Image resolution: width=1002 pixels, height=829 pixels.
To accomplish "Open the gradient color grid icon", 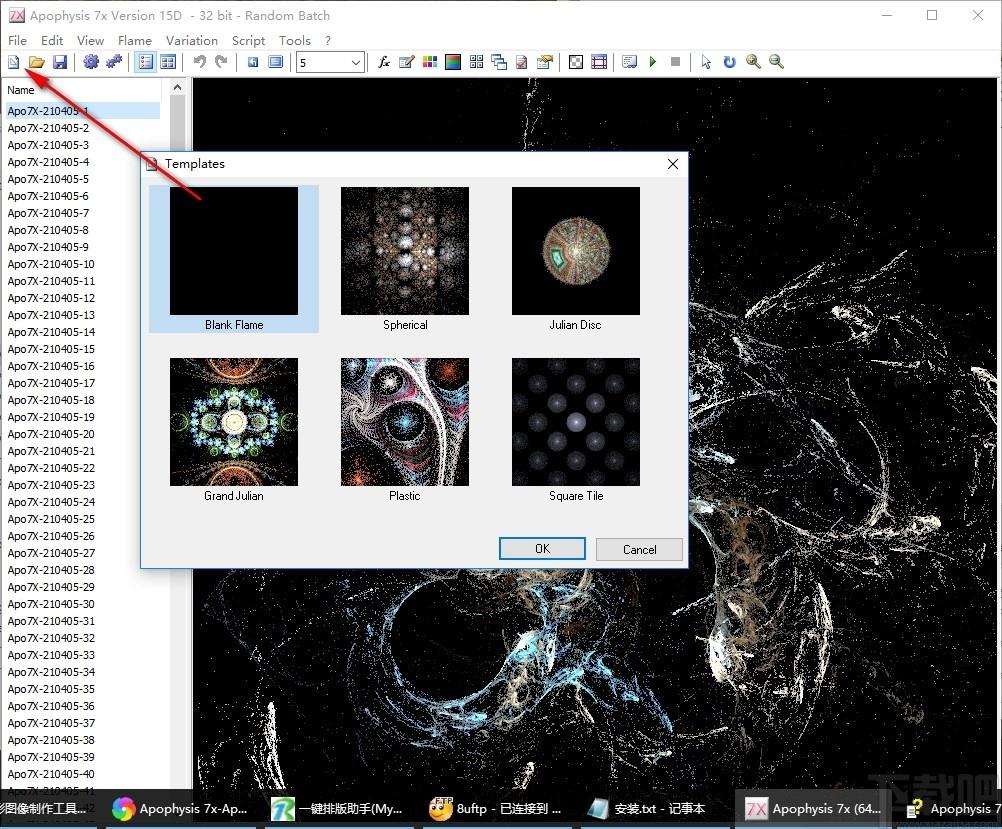I will 430,62.
